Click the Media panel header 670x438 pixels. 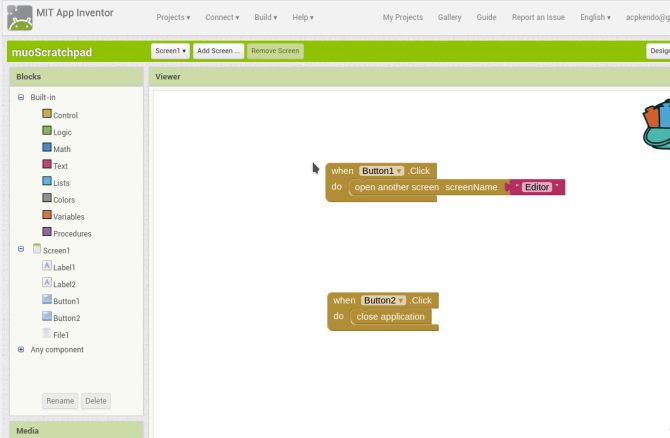click(x=76, y=430)
